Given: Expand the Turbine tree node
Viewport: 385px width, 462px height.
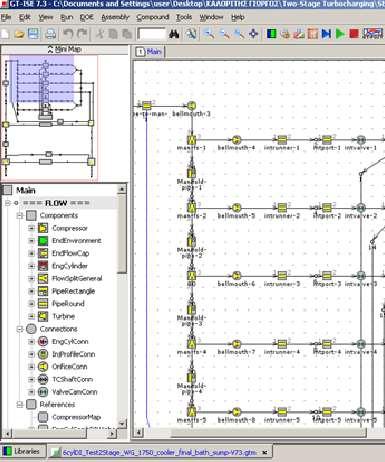Looking at the screenshot, I should click(31, 316).
